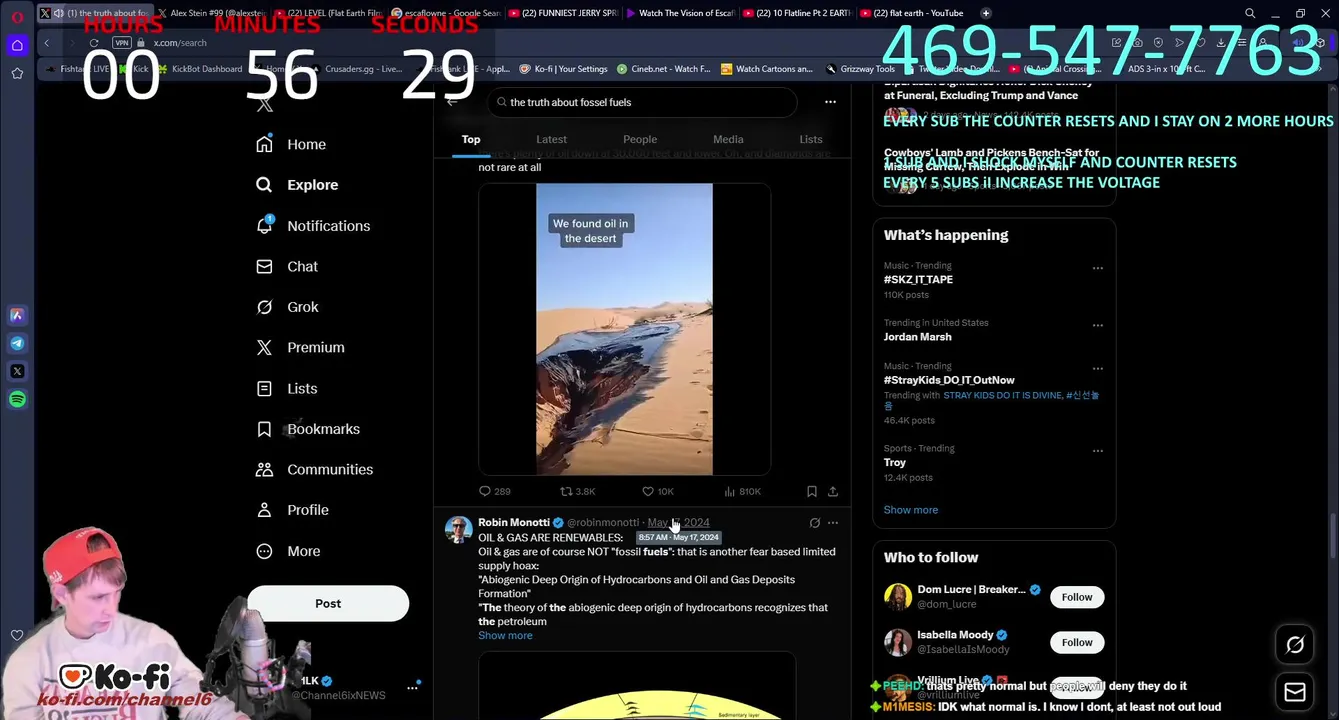The width and height of the screenshot is (1339, 720).
Task: Open options for #StrayKids_DO_IT_OutNow trend
Action: tap(1097, 368)
